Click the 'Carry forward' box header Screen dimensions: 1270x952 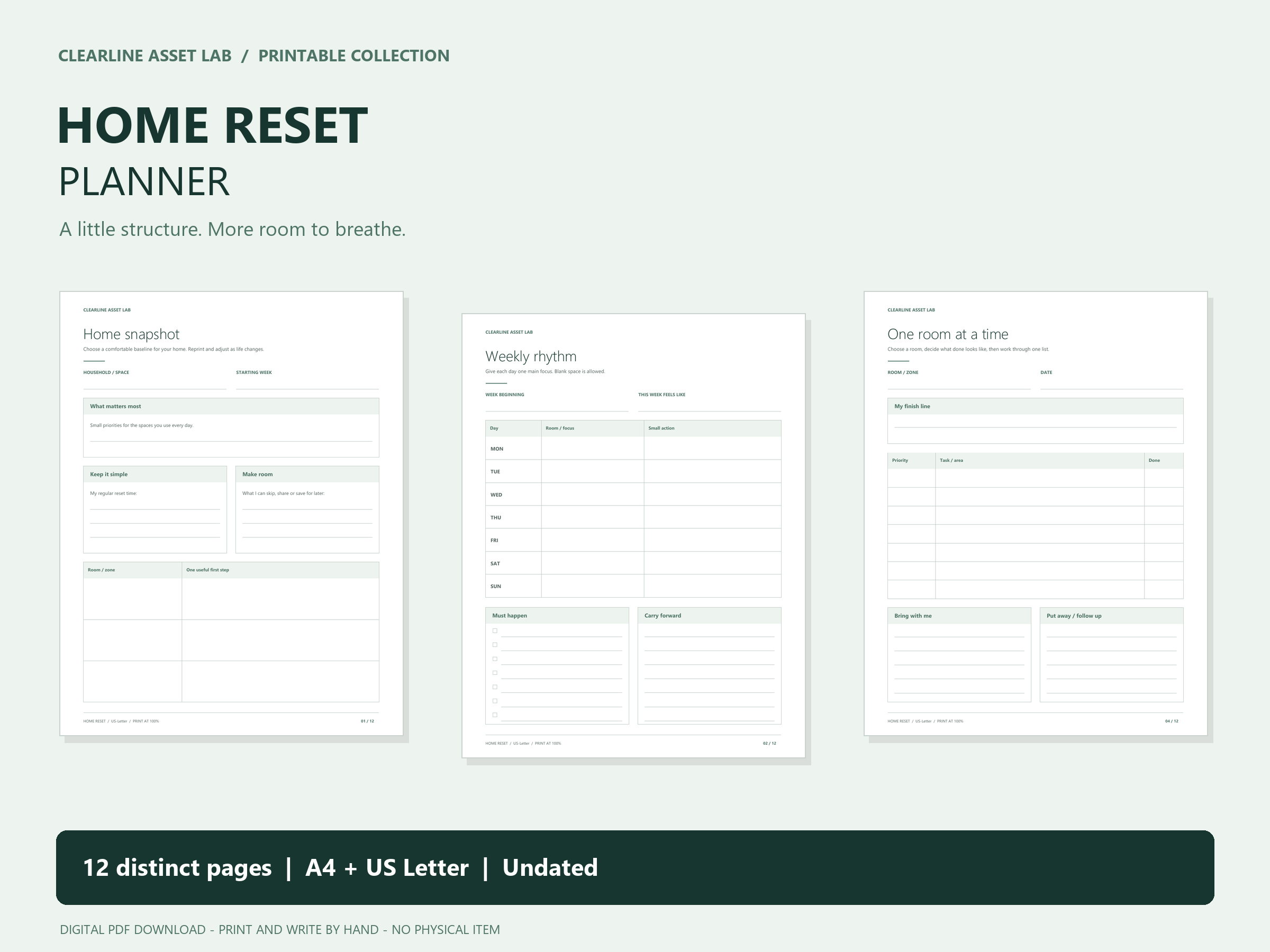coord(710,616)
